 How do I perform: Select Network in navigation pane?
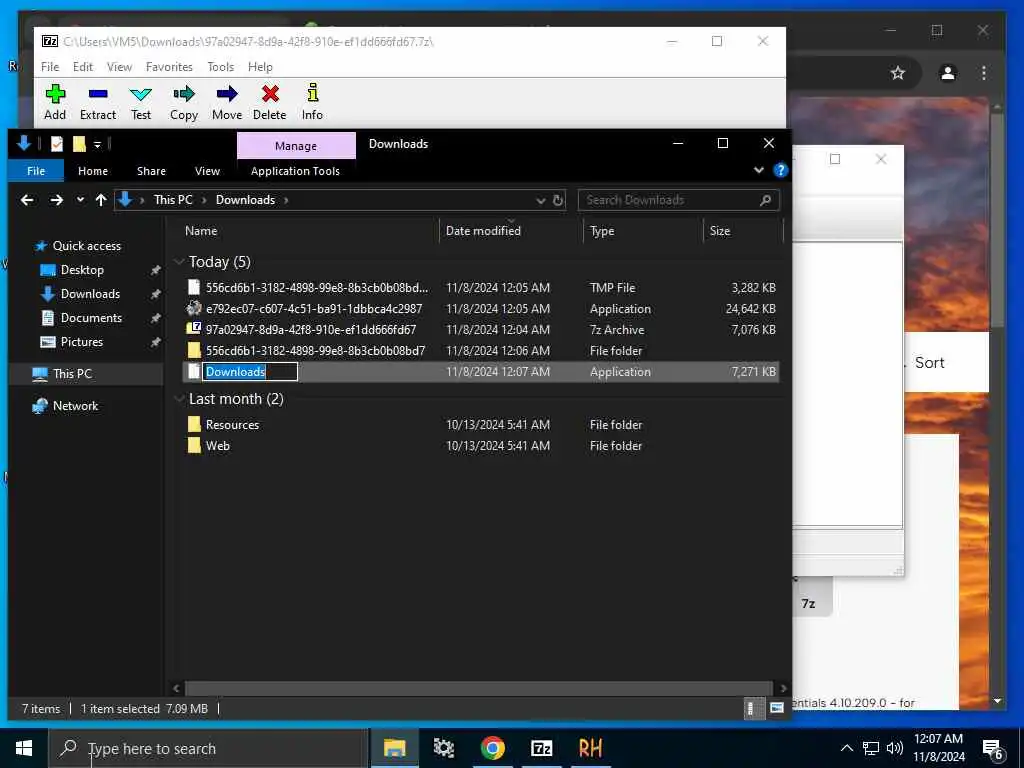75,406
